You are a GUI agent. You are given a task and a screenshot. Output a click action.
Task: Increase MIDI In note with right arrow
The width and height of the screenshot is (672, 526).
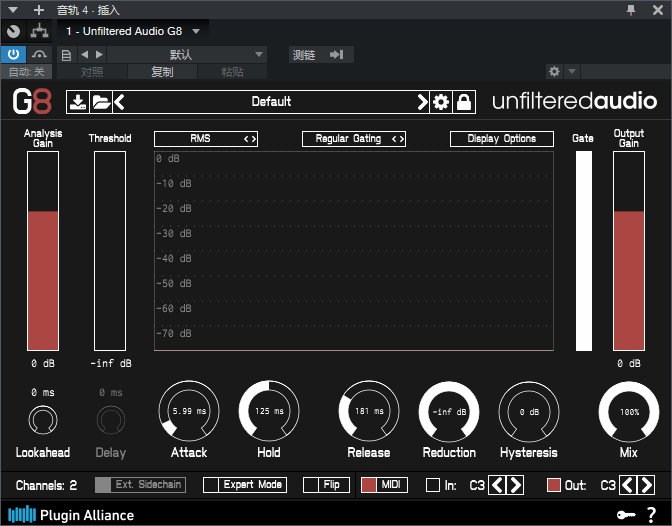click(515, 485)
